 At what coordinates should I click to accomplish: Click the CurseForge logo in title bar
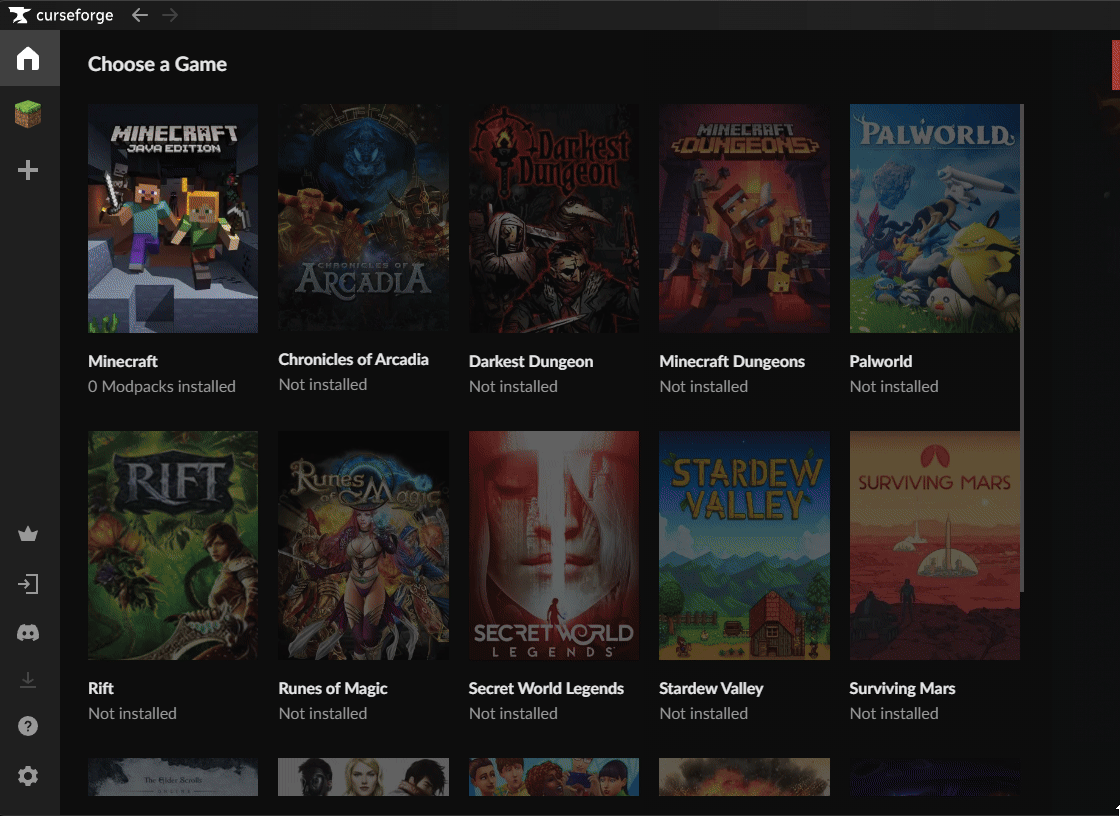(x=61, y=15)
